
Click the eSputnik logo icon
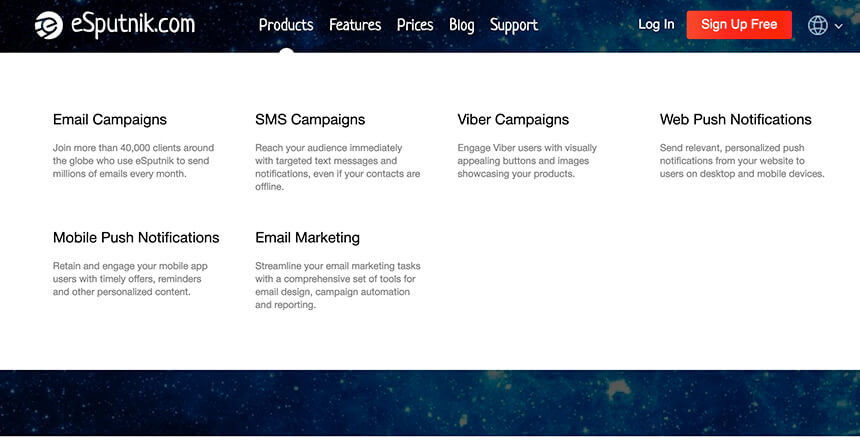click(48, 25)
